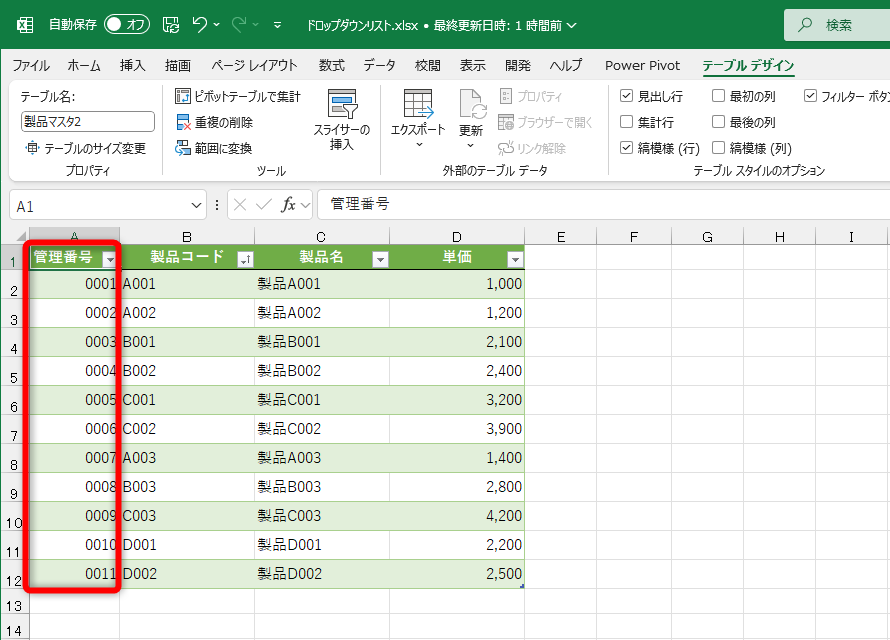Click cell containing D001 product code

pos(187,545)
